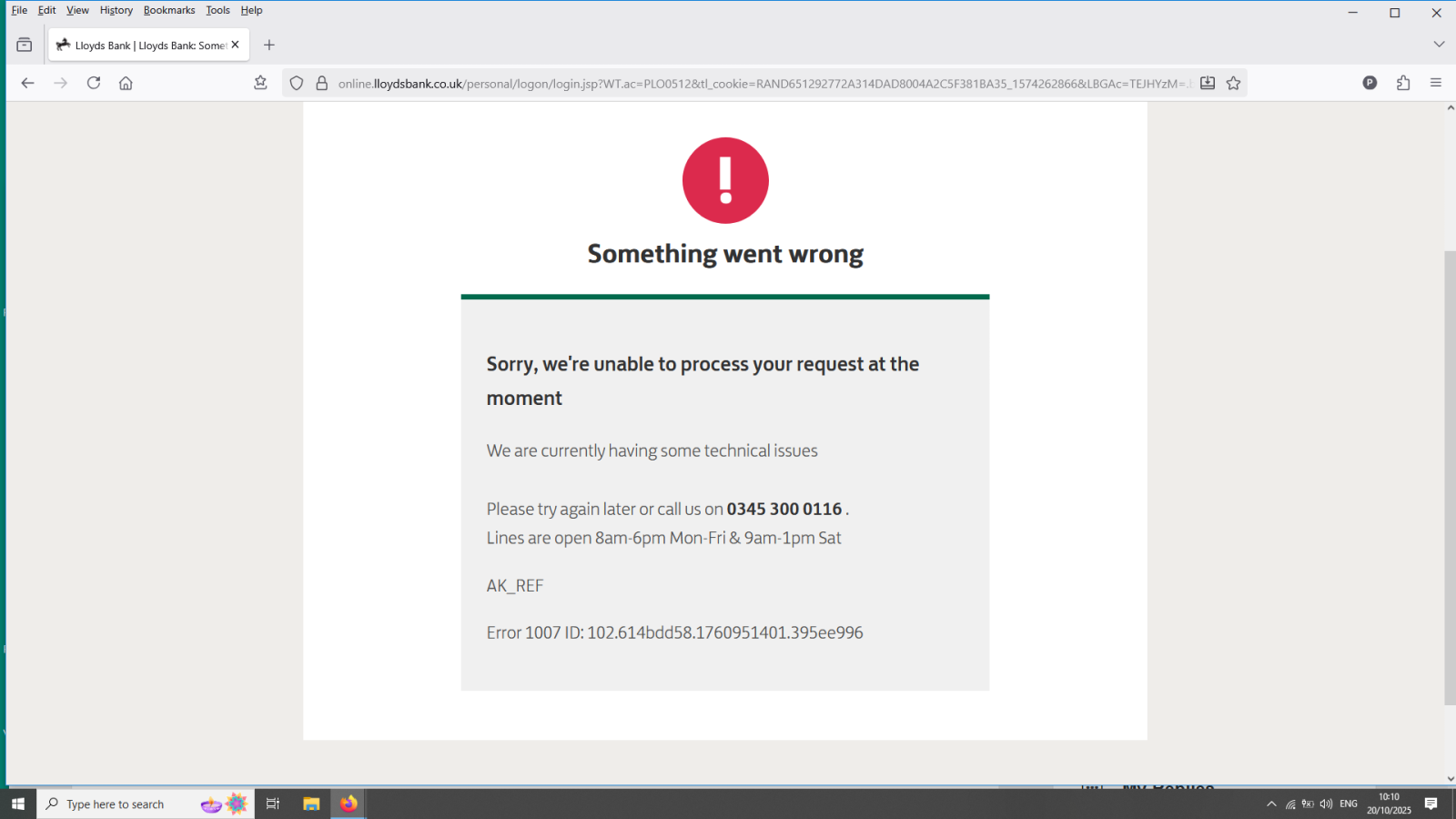Click the site security padlock icon
The image size is (1456, 819).
click(321, 83)
